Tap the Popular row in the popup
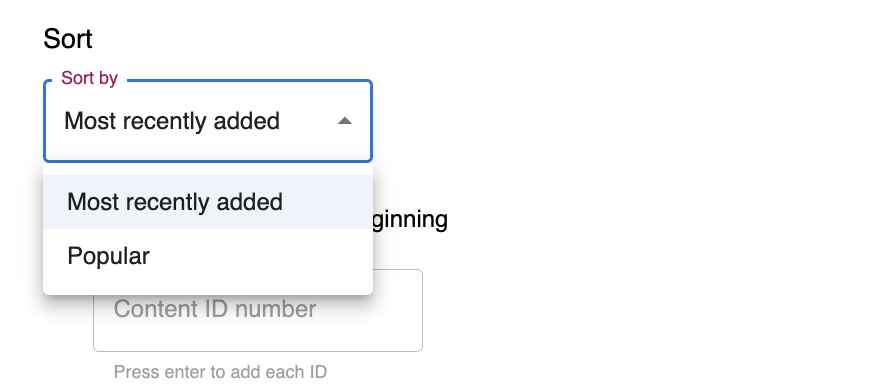Image resolution: width=880 pixels, height=384 pixels. (x=208, y=256)
